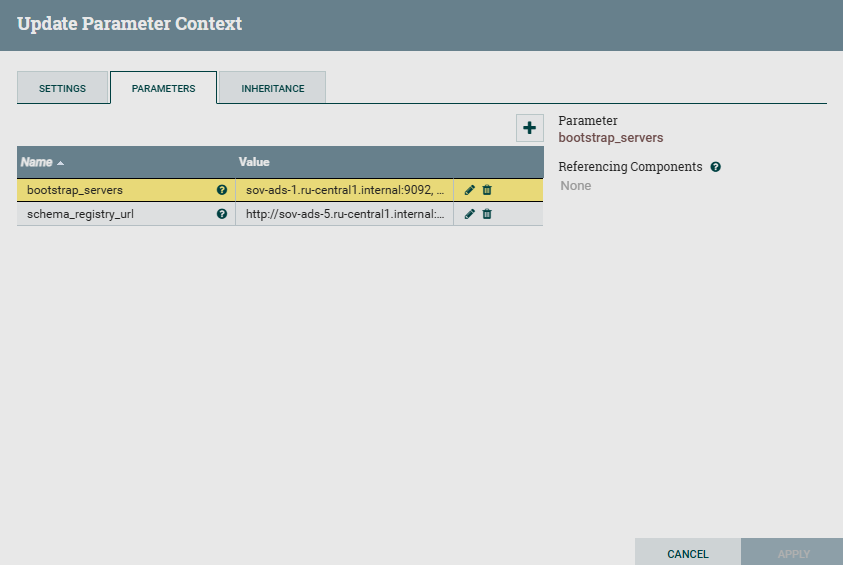Show bootstrap_servers description help icon
843x565 pixels.
(x=222, y=190)
